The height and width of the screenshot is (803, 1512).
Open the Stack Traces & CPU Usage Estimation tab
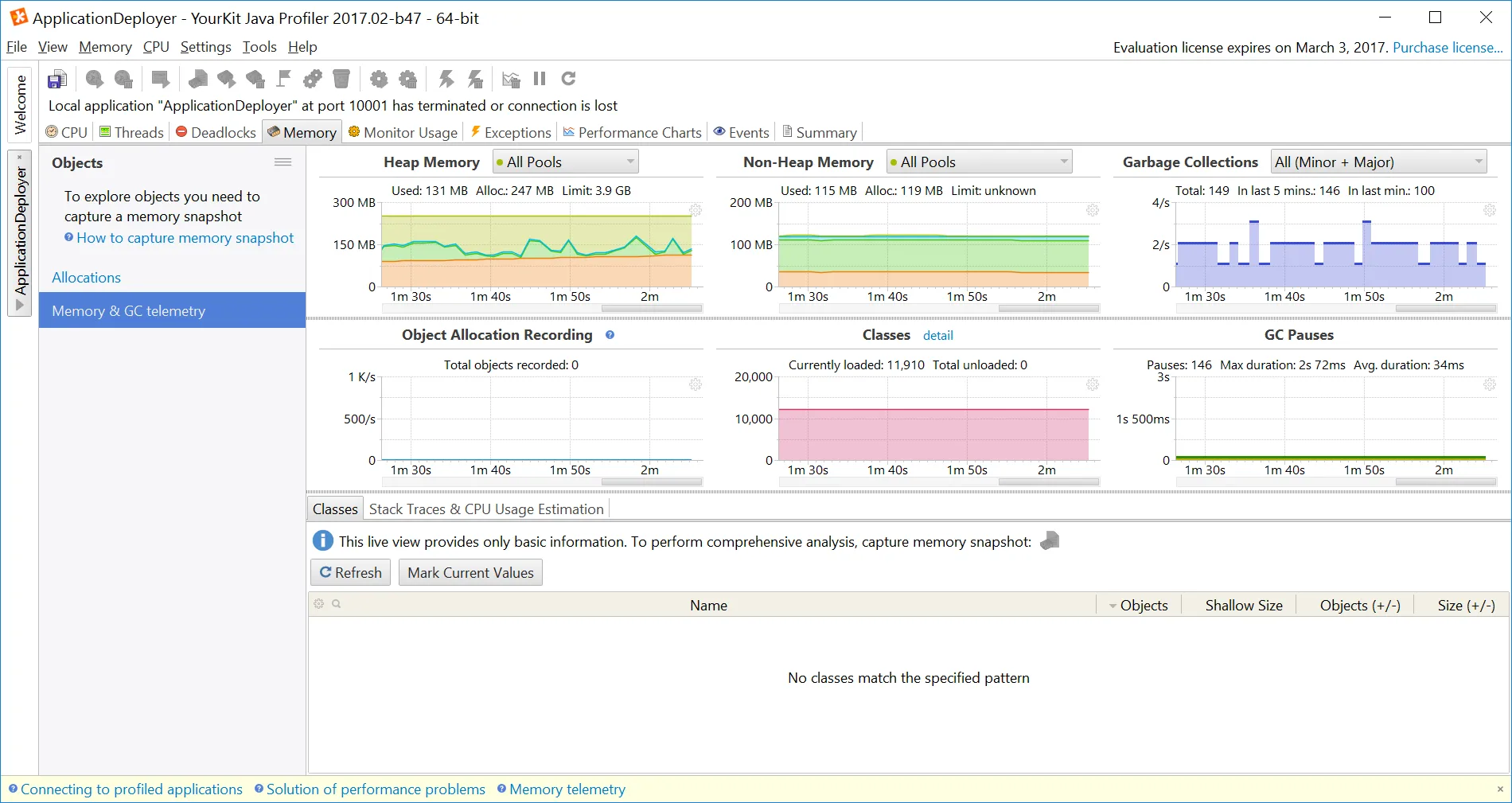tap(486, 509)
